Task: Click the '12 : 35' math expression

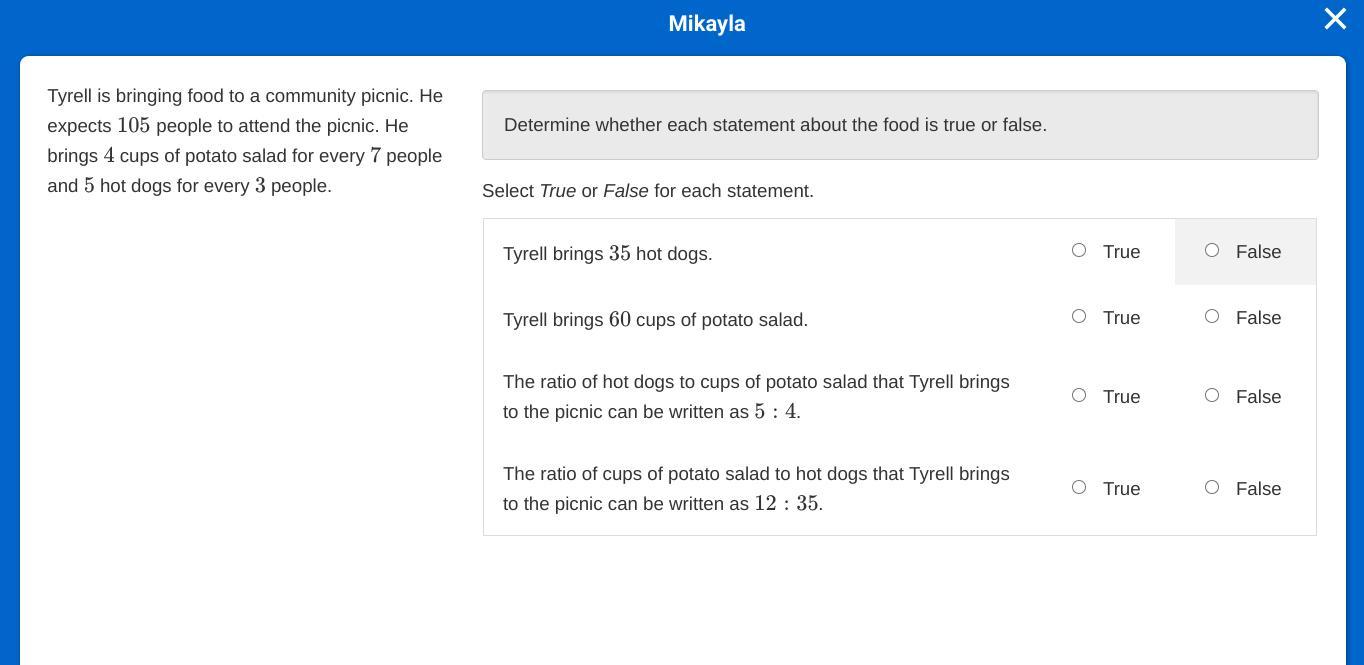Action: click(786, 504)
